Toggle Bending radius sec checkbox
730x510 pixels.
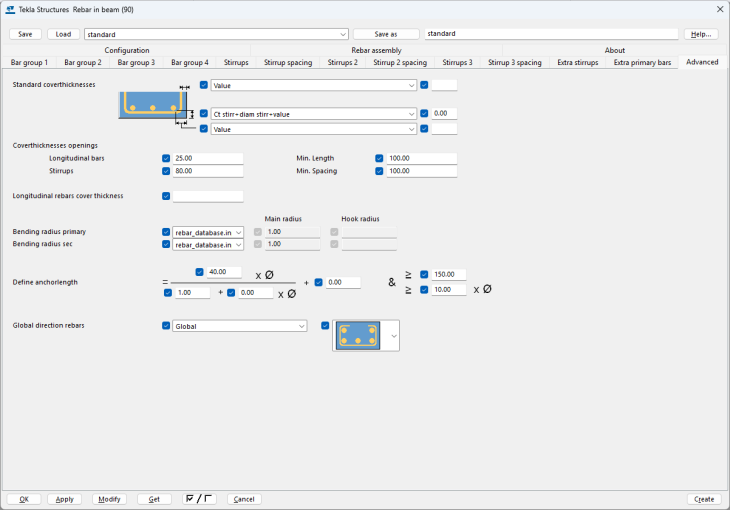coord(166,244)
